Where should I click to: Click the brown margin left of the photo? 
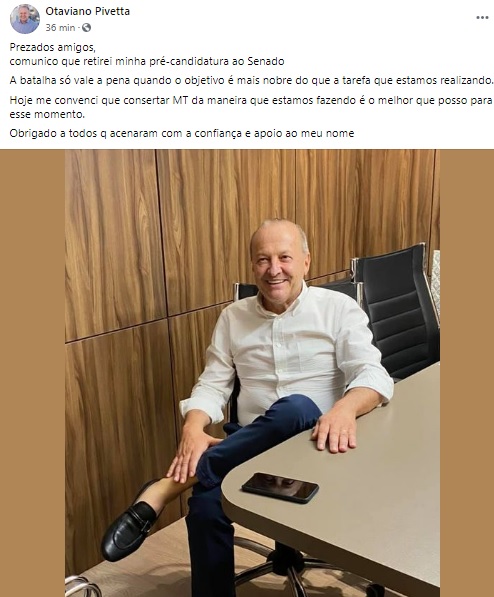point(32,373)
